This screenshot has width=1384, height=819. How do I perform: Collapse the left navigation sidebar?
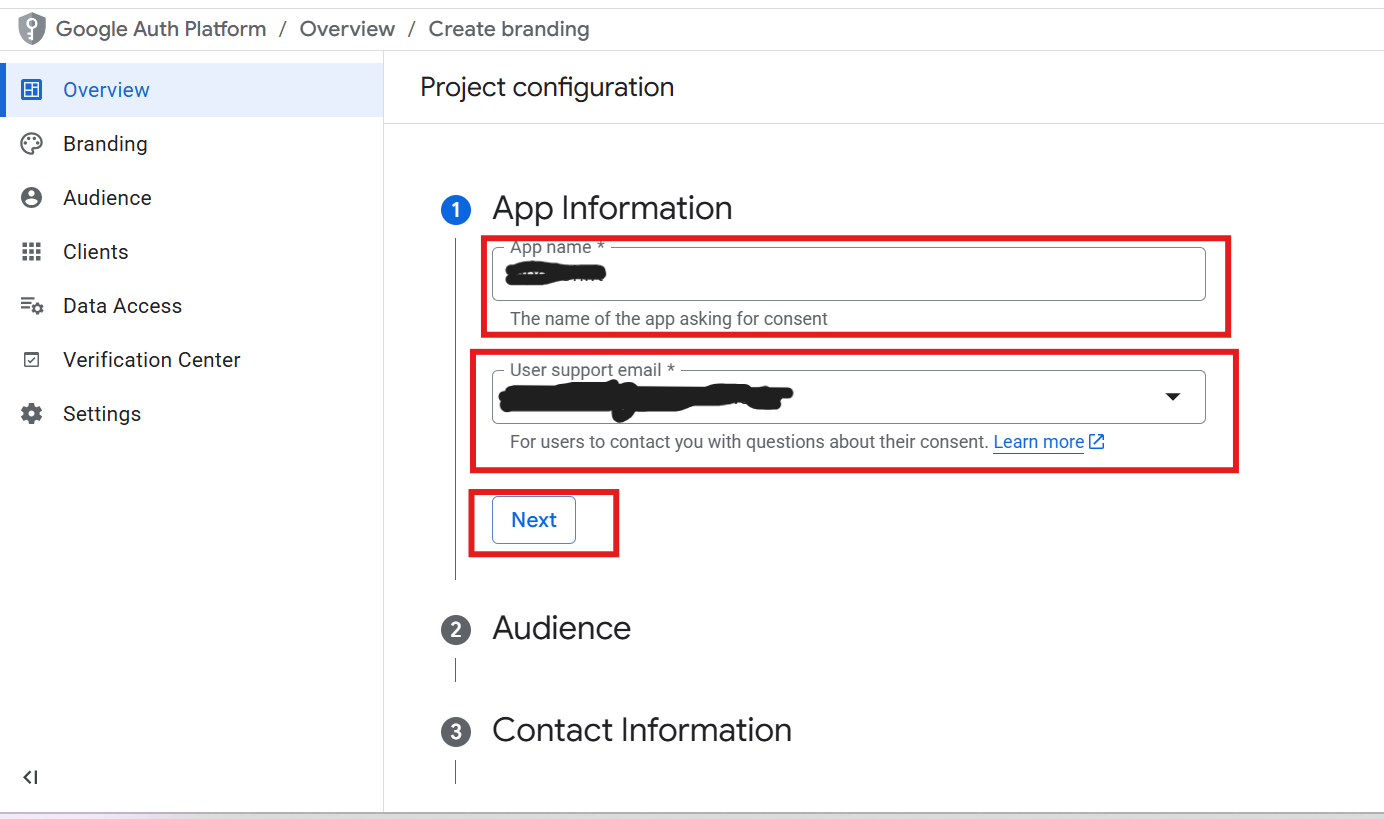pyautogui.click(x=30, y=777)
